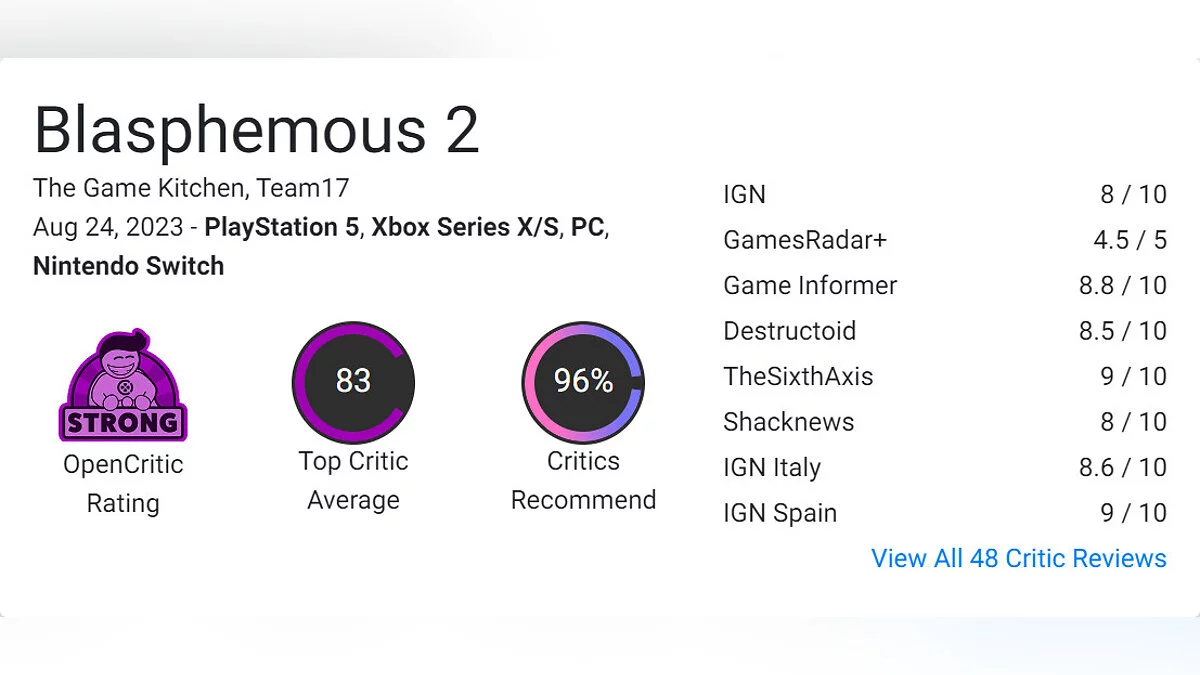Click the Top Critic Average score circle
This screenshot has width=1200, height=675.
(353, 381)
